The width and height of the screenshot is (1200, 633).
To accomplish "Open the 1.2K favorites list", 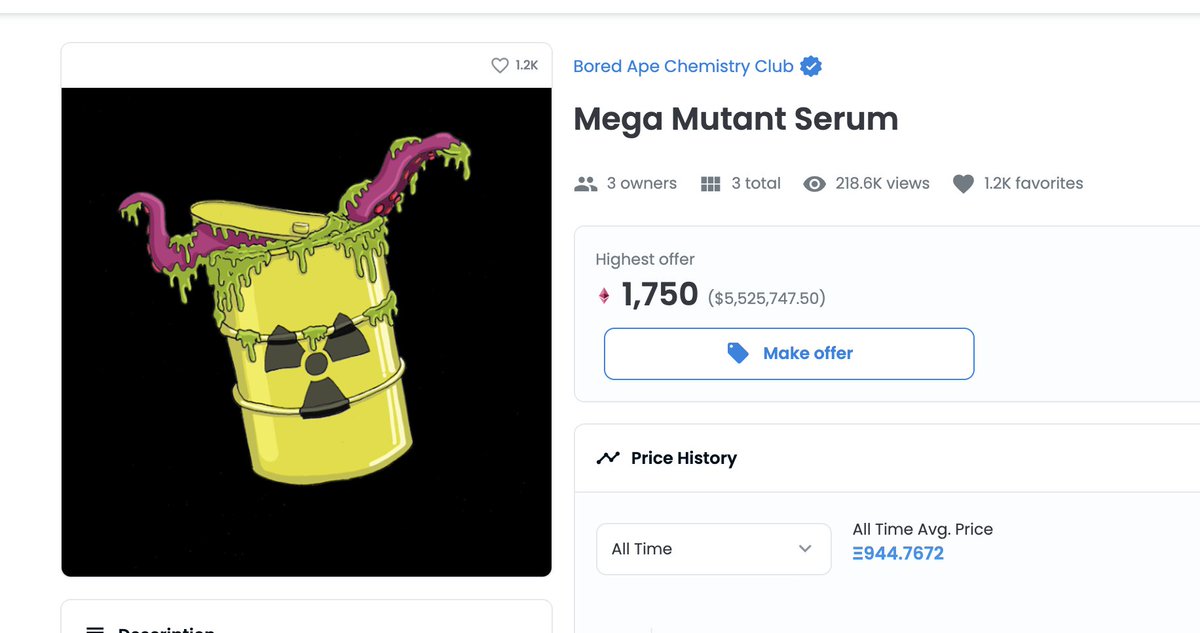I will click(1033, 184).
